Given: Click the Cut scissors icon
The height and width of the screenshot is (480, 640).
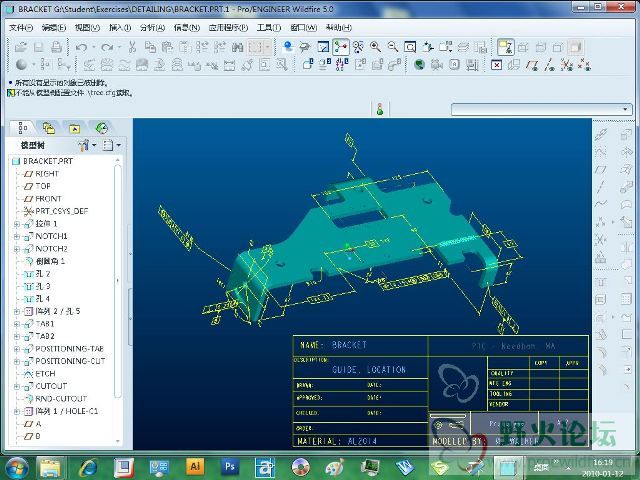Looking at the screenshot, I should 132,47.
